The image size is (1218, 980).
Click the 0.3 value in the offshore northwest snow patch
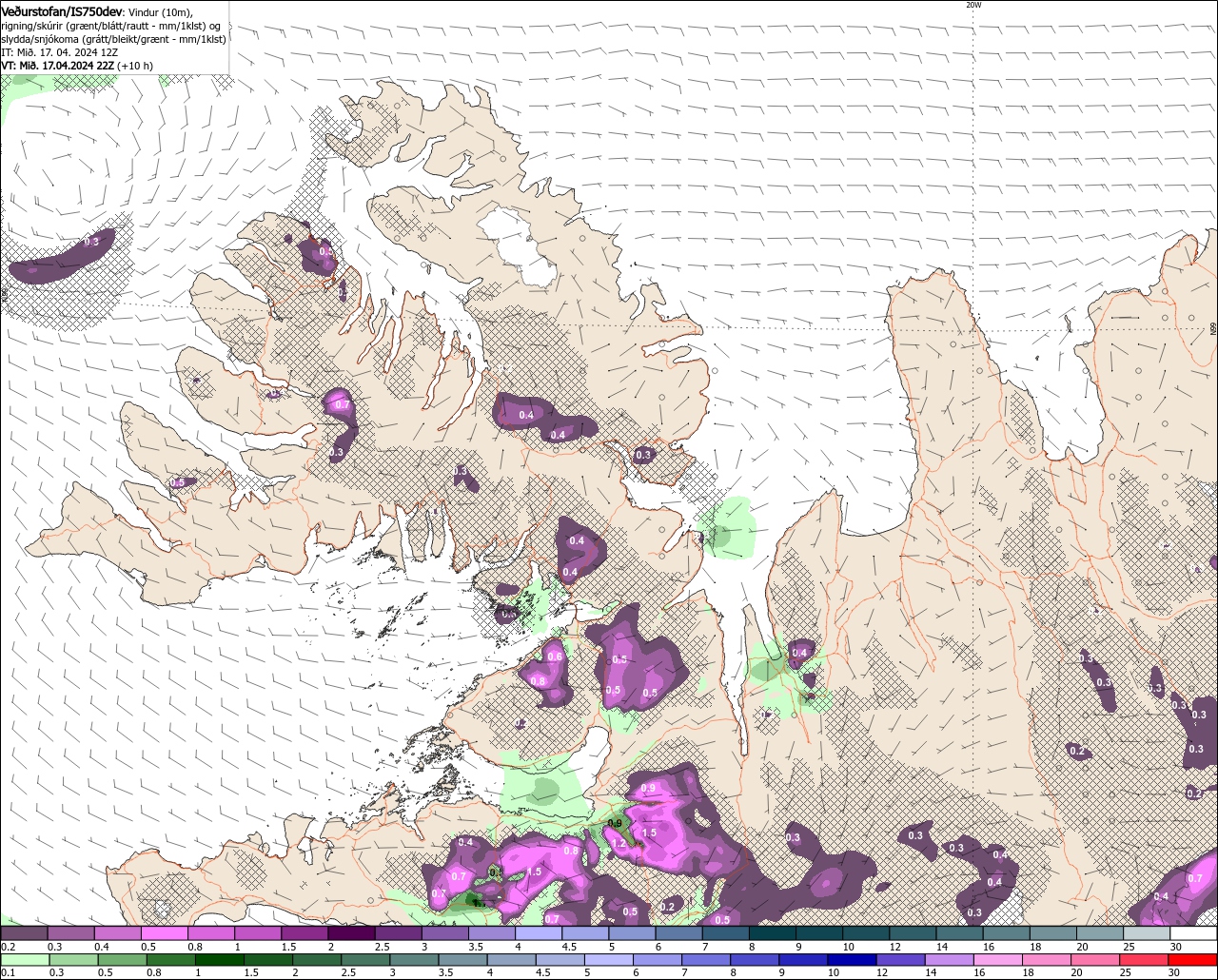pyautogui.click(x=91, y=242)
